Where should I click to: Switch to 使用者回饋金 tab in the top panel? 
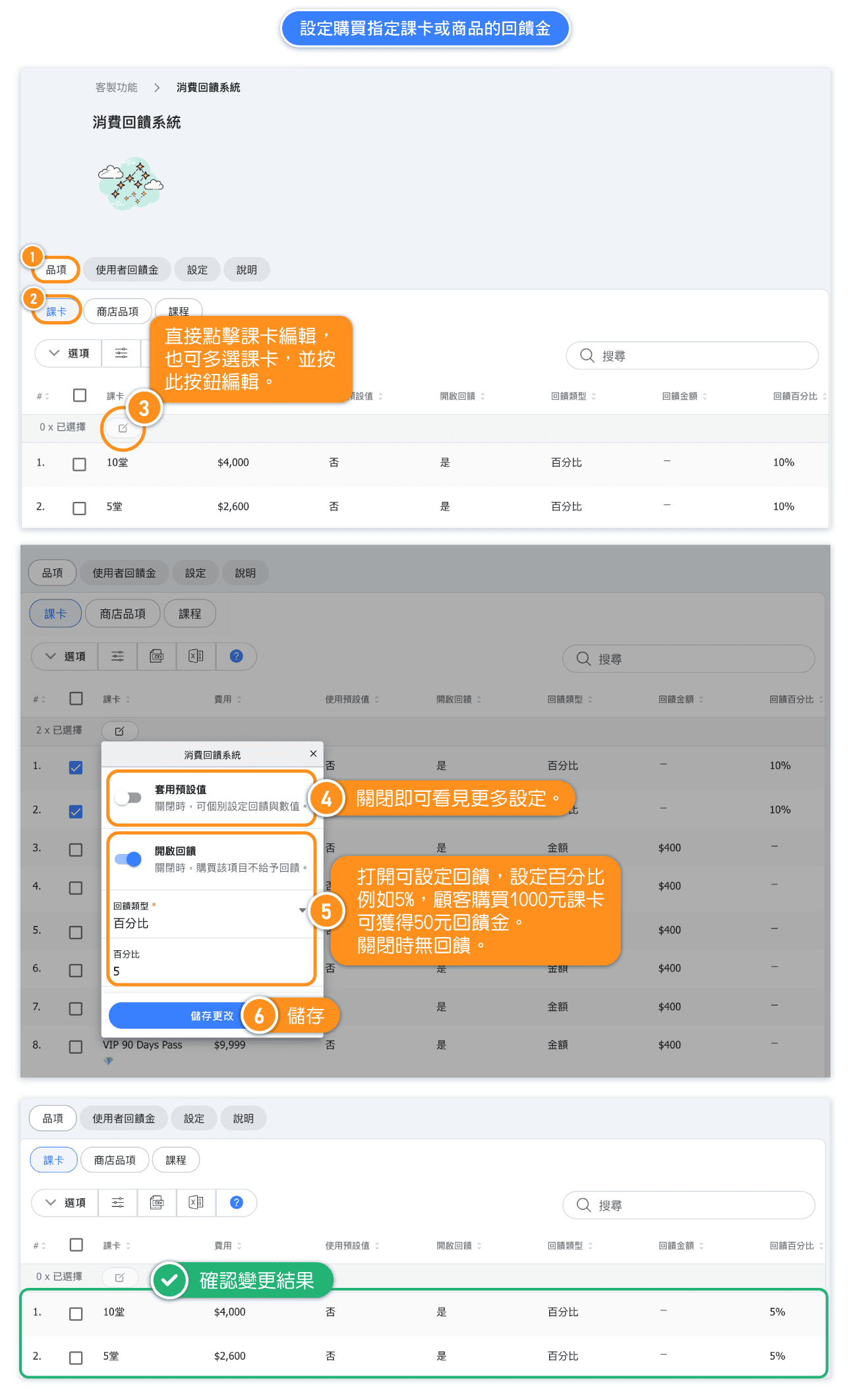click(x=127, y=270)
